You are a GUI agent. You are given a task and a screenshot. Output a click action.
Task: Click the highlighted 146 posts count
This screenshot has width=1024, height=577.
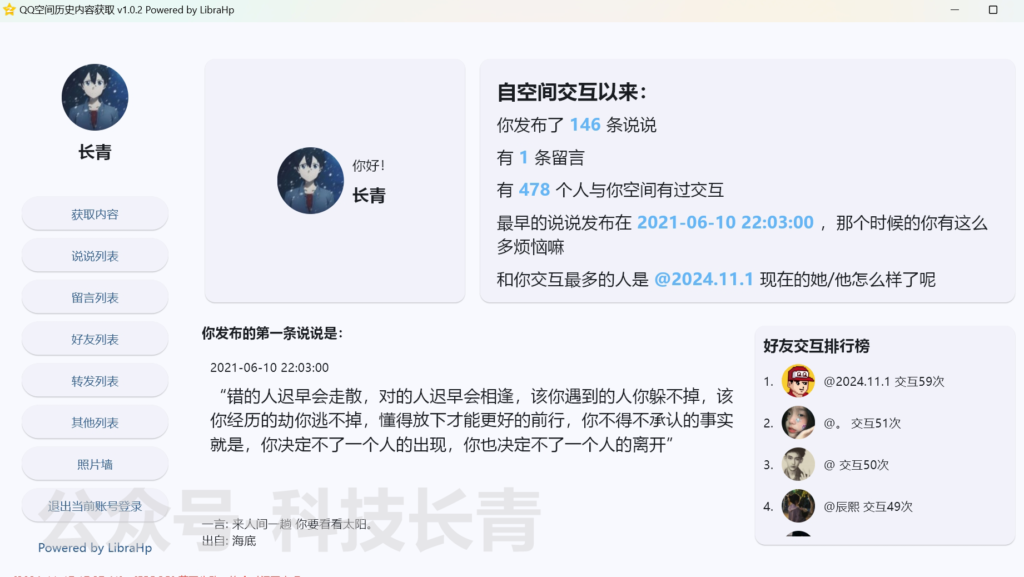tap(585, 125)
